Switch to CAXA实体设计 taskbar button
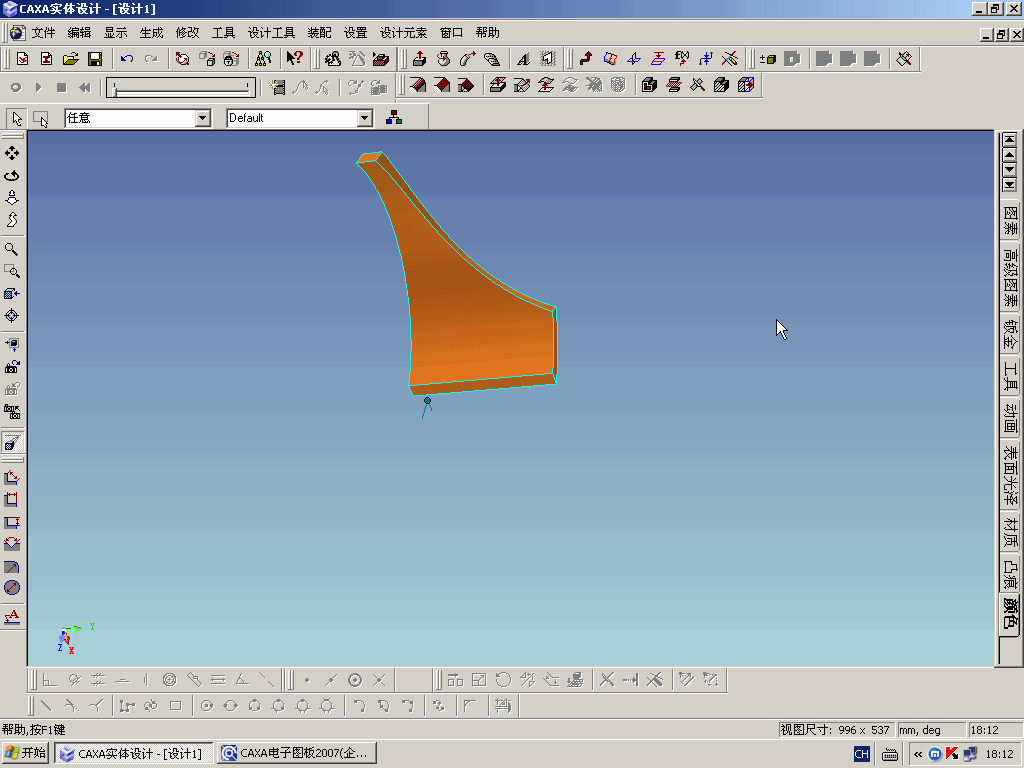Screen dimensions: 1024x768 133,753
